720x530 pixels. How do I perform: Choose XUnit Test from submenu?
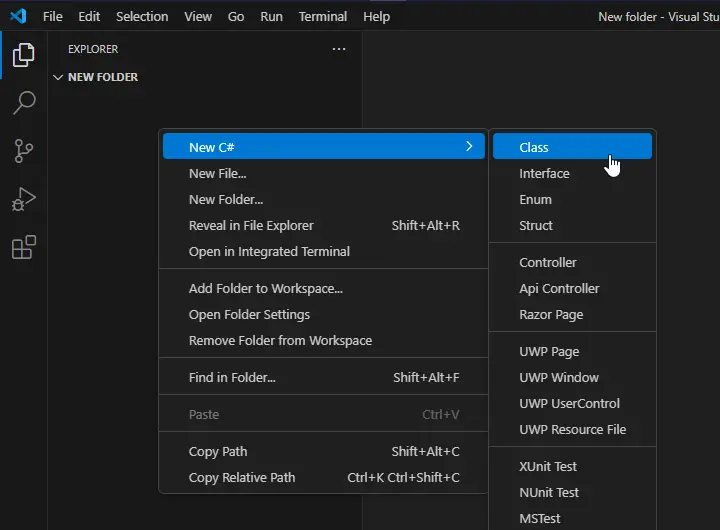(548, 466)
